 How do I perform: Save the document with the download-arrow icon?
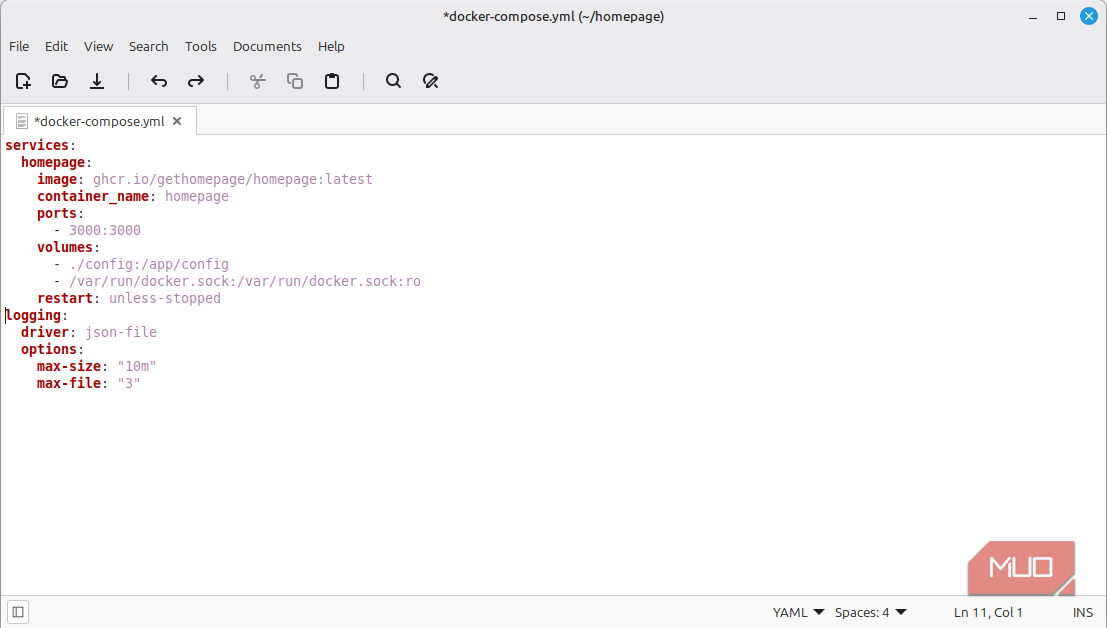coord(97,81)
